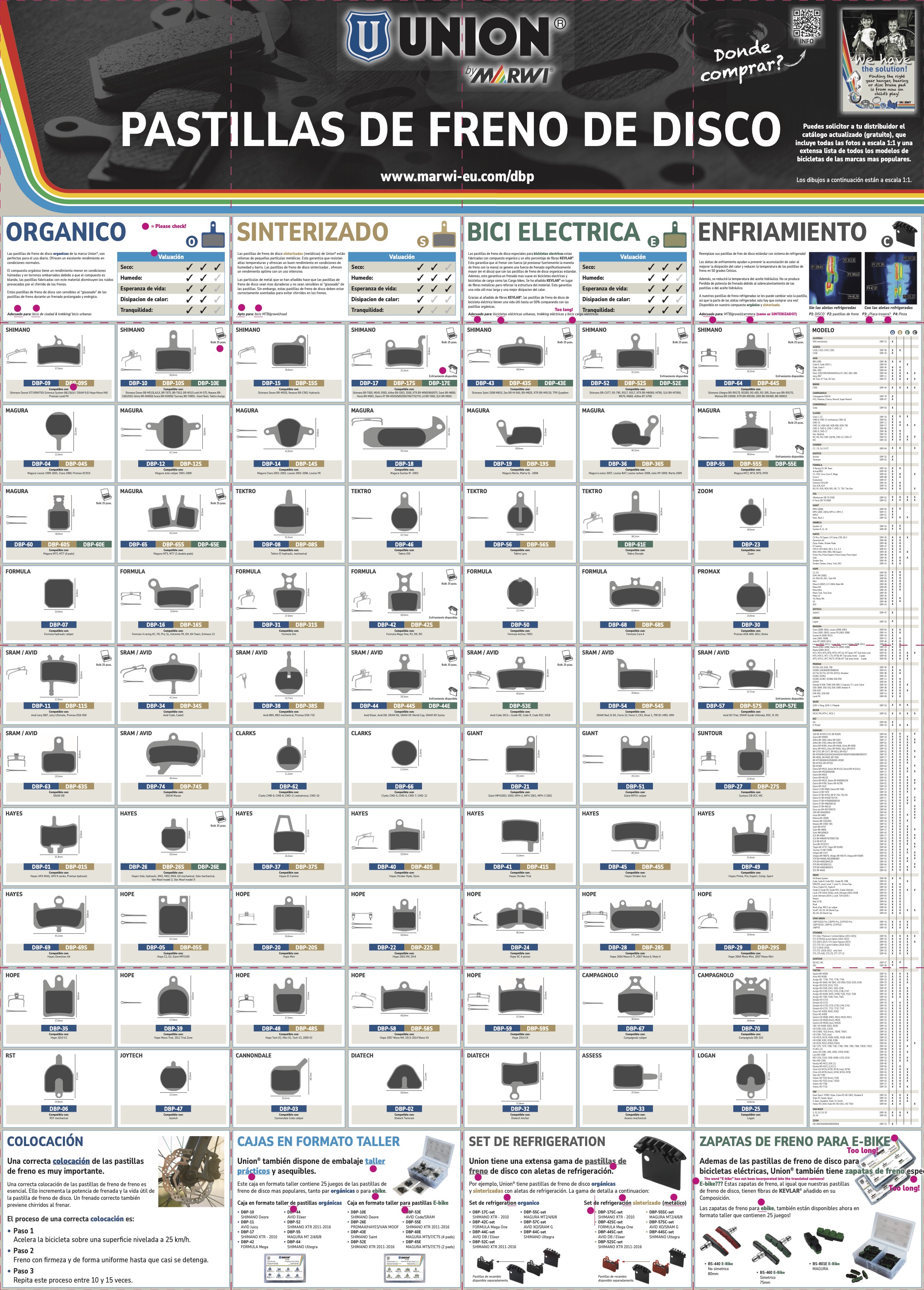Select the BICI ELECTRICA section heading
Viewport: 924px width, 1290px height.
click(554, 232)
